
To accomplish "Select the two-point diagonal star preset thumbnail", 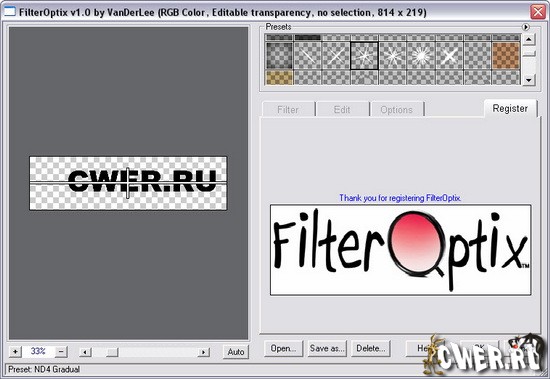I will (x=307, y=56).
